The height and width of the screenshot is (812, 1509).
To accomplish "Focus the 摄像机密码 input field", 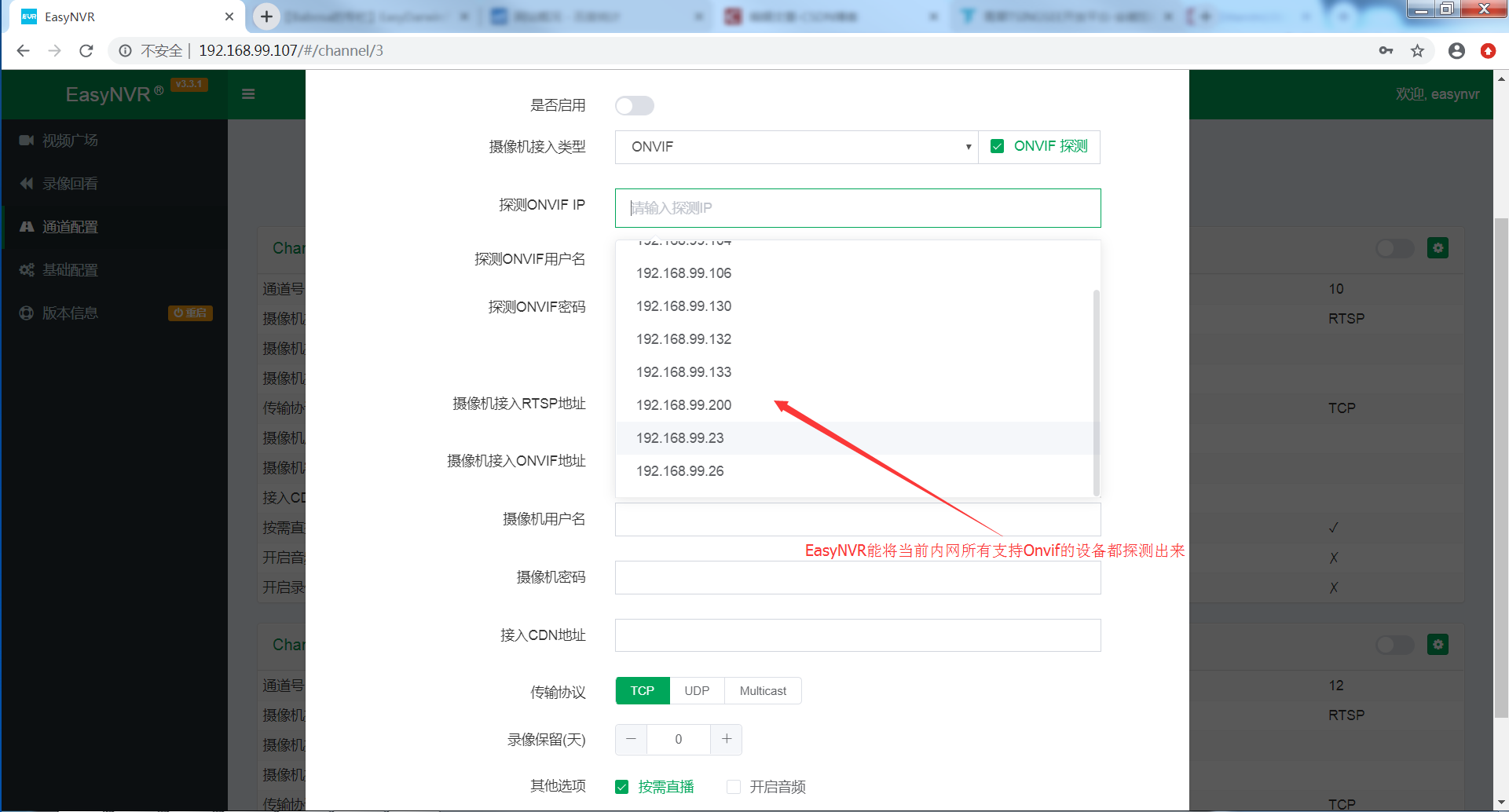I will point(858,577).
